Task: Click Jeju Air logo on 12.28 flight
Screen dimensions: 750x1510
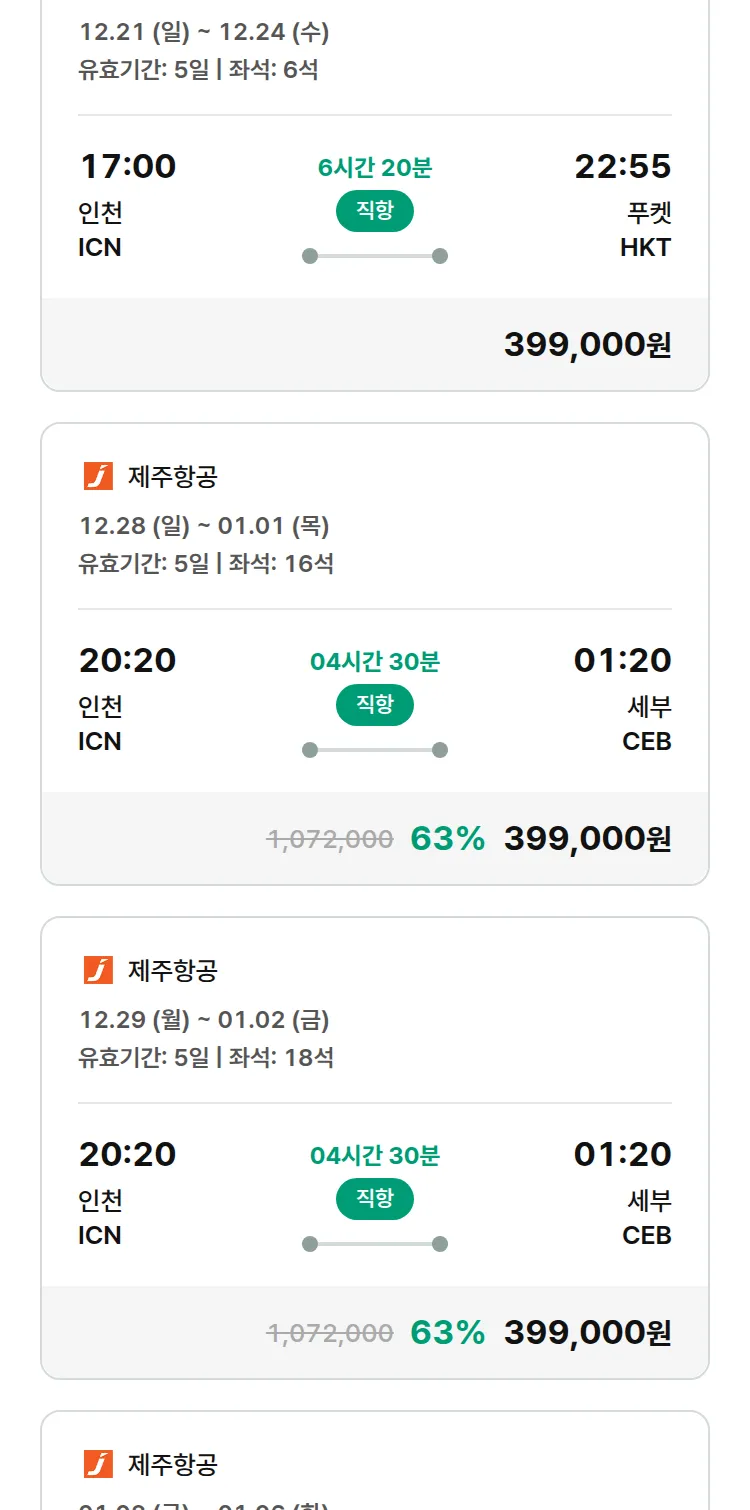Action: 98,476
